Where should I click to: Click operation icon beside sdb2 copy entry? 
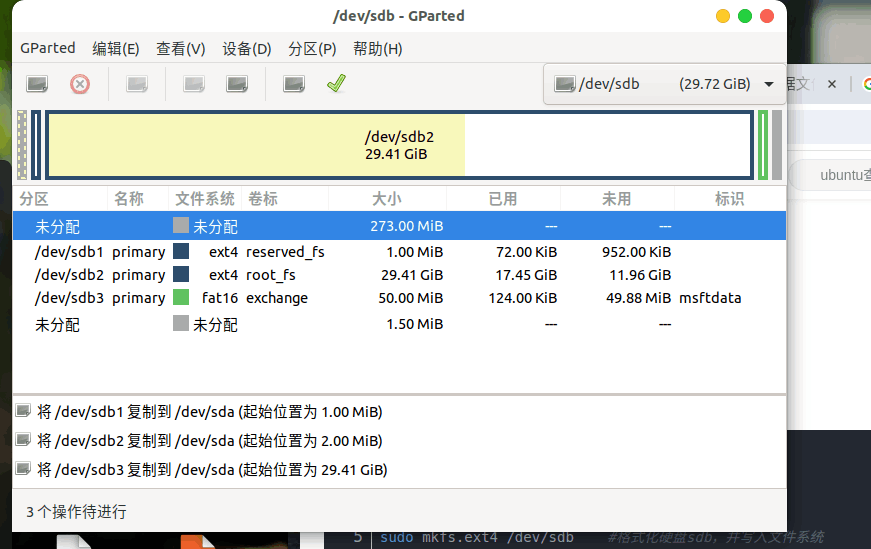click(23, 440)
